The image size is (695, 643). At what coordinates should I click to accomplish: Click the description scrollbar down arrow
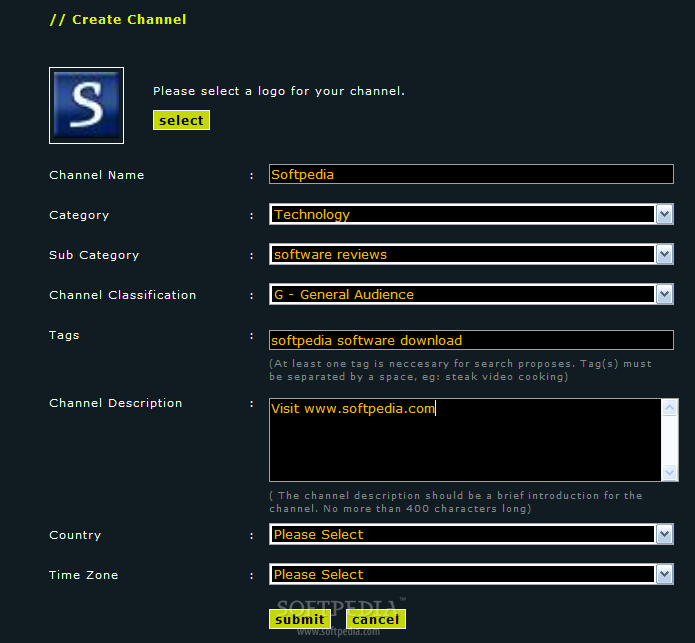[x=669, y=472]
